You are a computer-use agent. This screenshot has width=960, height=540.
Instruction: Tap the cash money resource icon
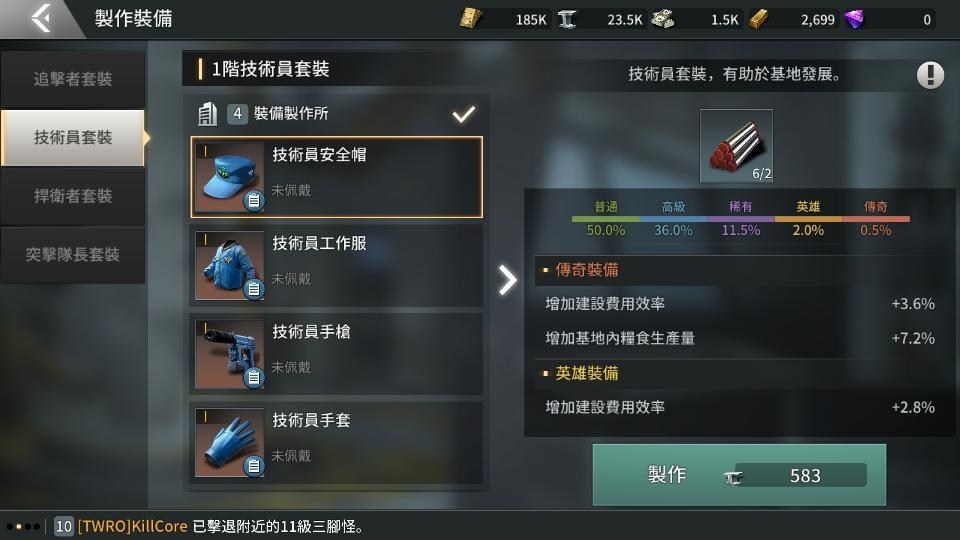coord(662,19)
